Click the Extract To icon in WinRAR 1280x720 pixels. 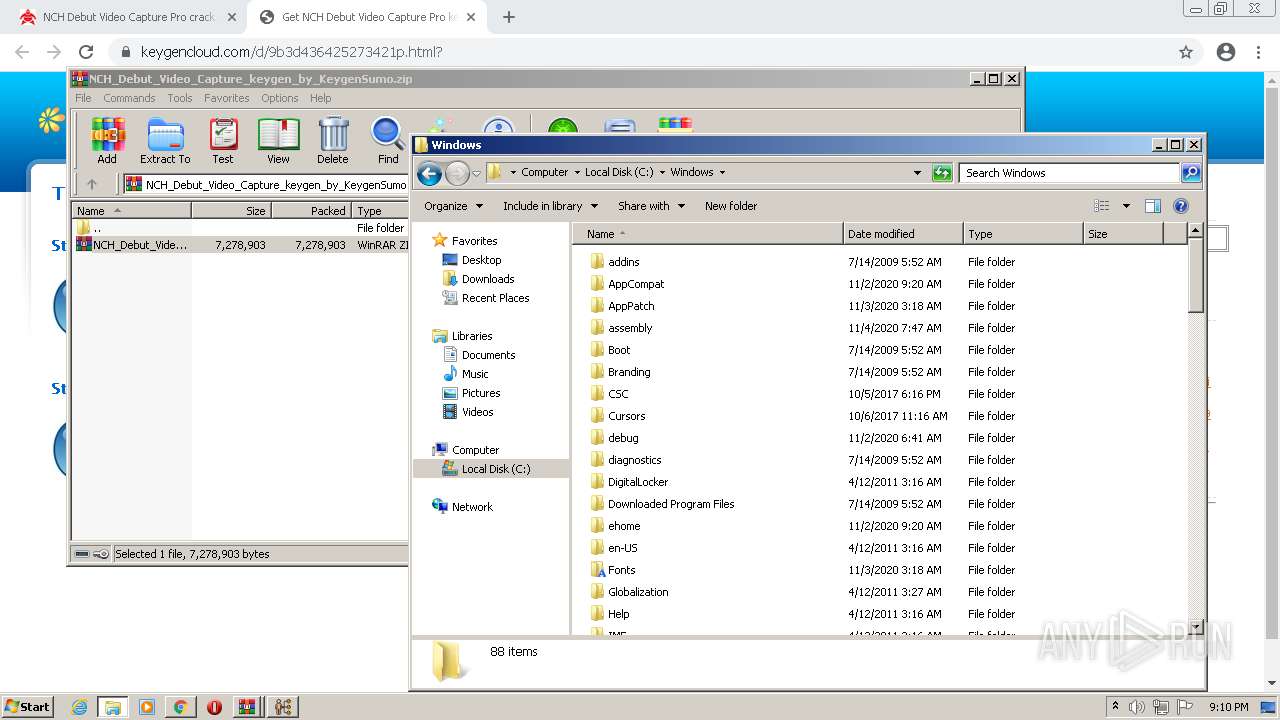[x=165, y=140]
